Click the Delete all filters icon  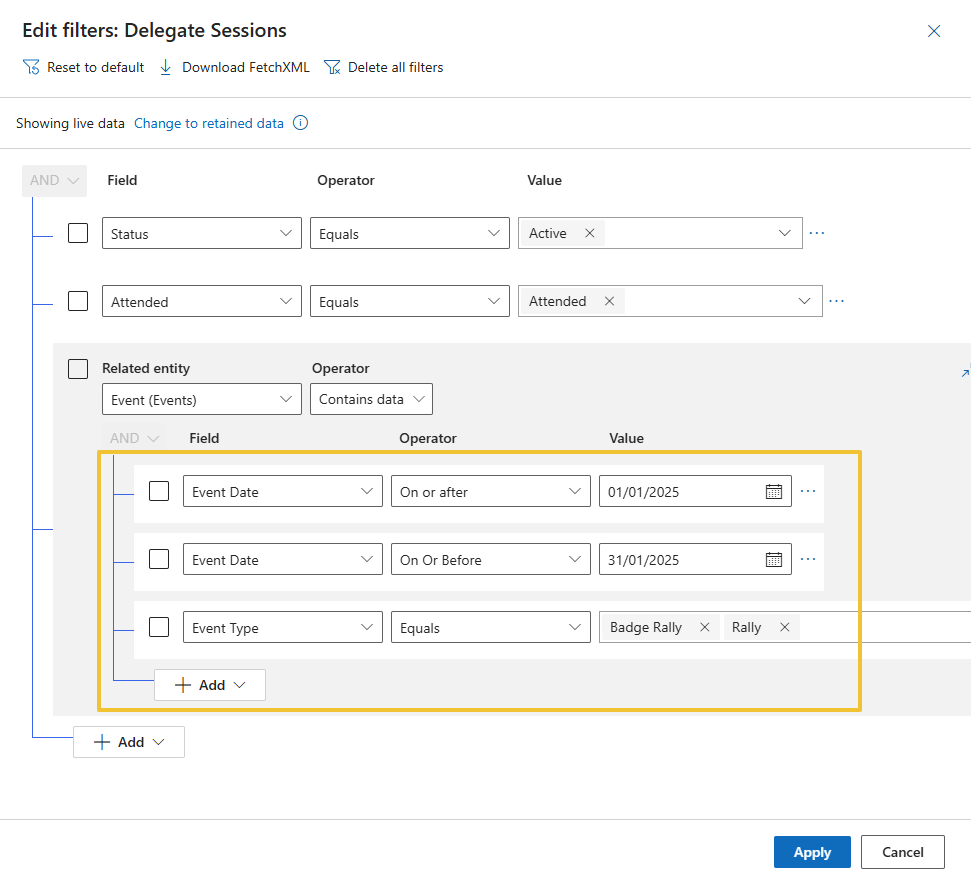pos(332,67)
